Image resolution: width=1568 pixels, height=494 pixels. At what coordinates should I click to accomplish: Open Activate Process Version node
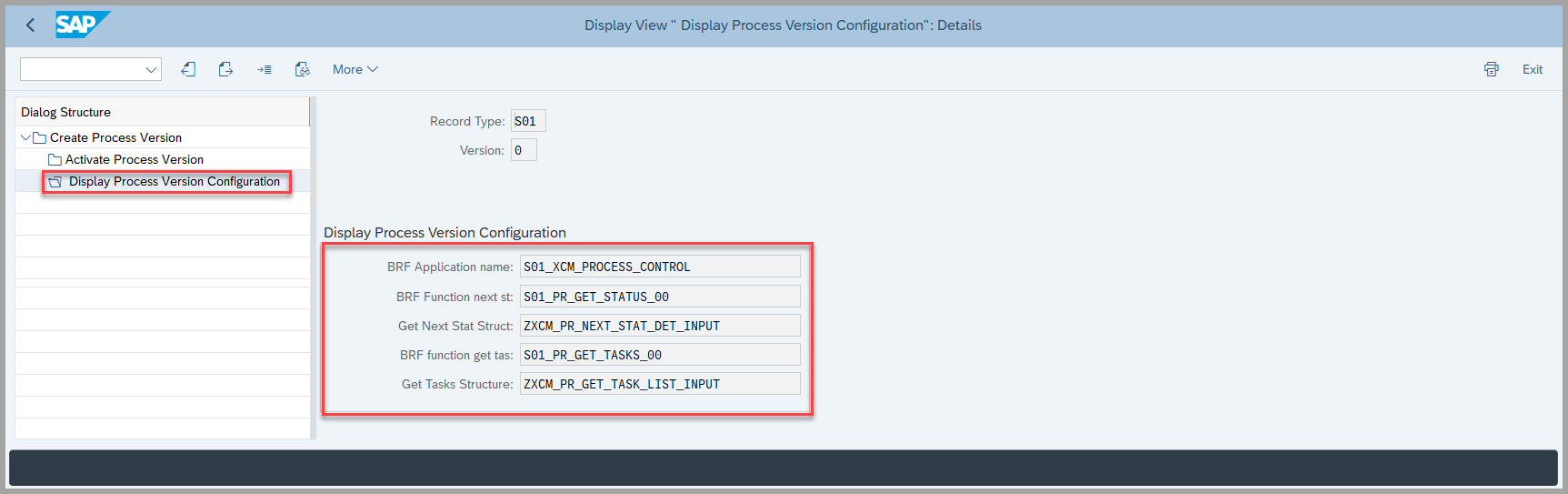pyautogui.click(x=134, y=159)
